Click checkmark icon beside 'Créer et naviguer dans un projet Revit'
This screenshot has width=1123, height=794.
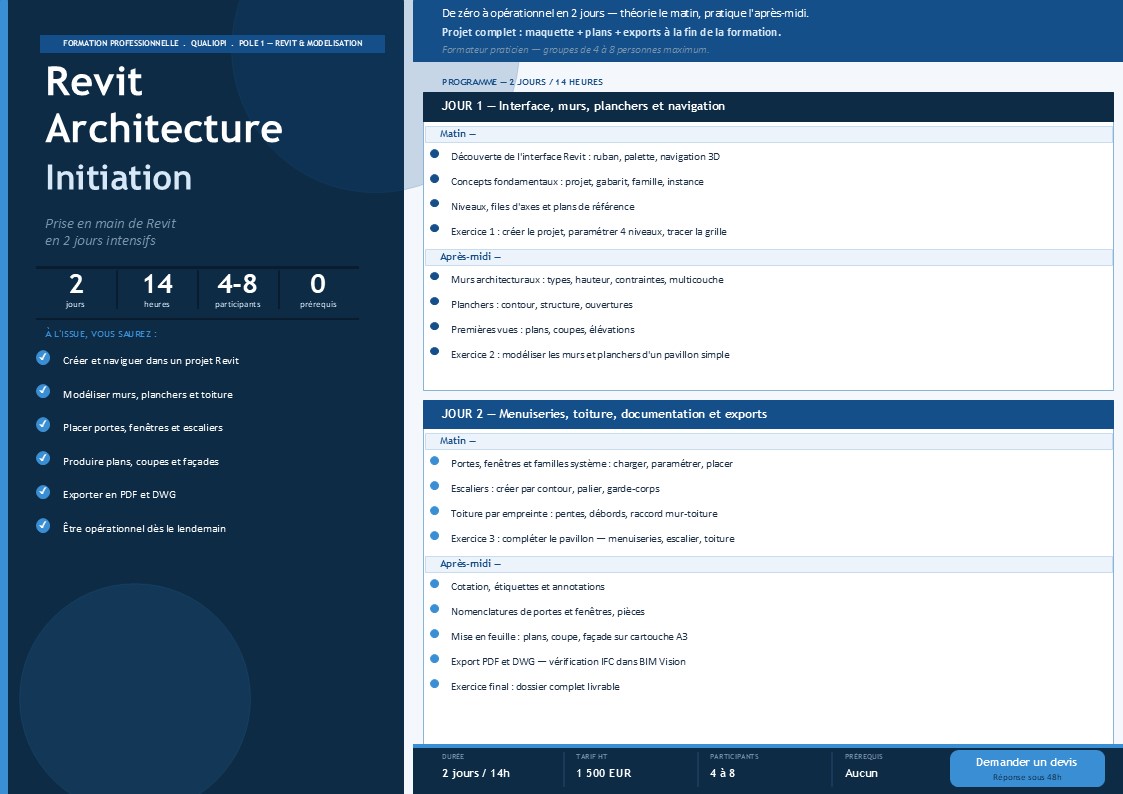pyautogui.click(x=43, y=357)
